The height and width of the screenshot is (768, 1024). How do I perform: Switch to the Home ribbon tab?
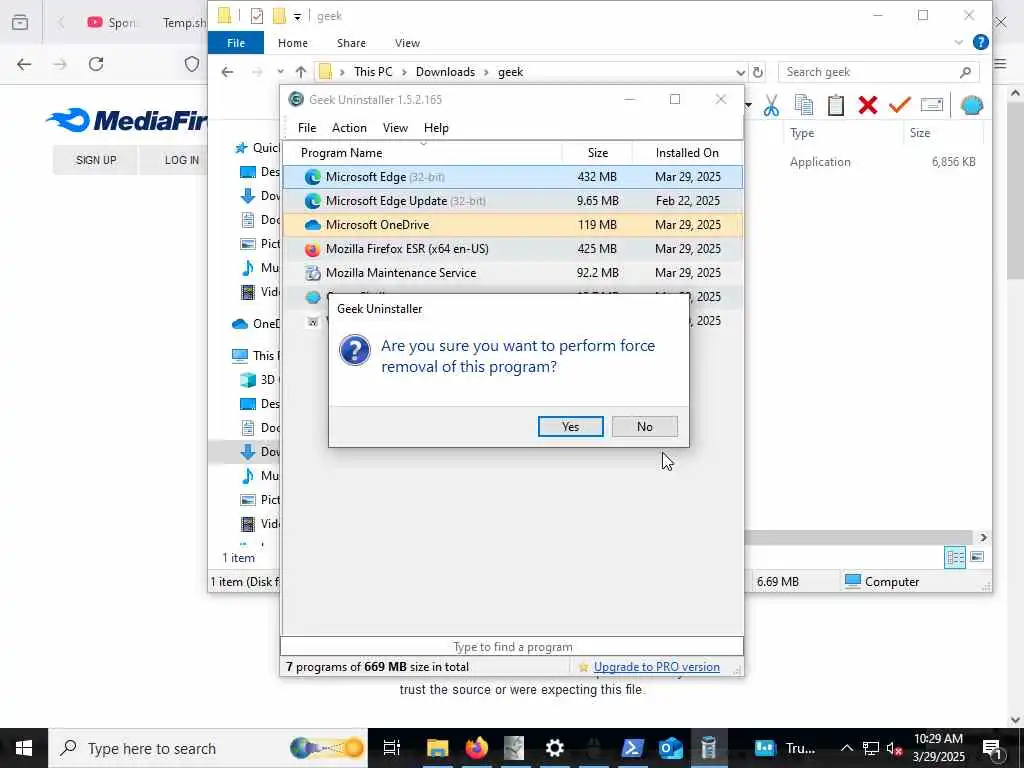293,43
